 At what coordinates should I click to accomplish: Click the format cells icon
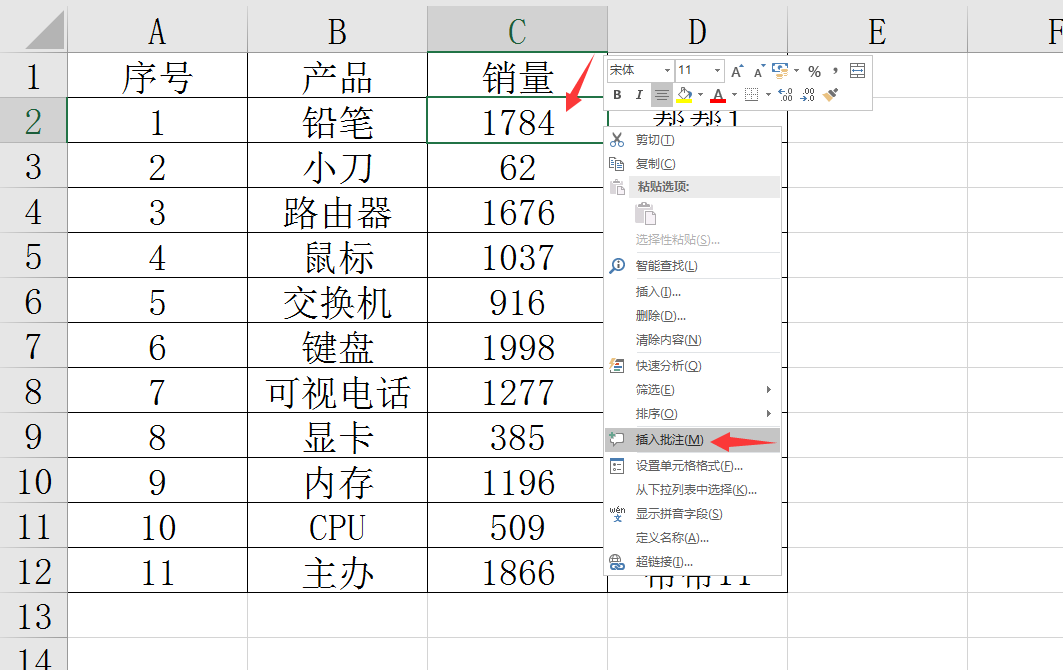pos(617,466)
